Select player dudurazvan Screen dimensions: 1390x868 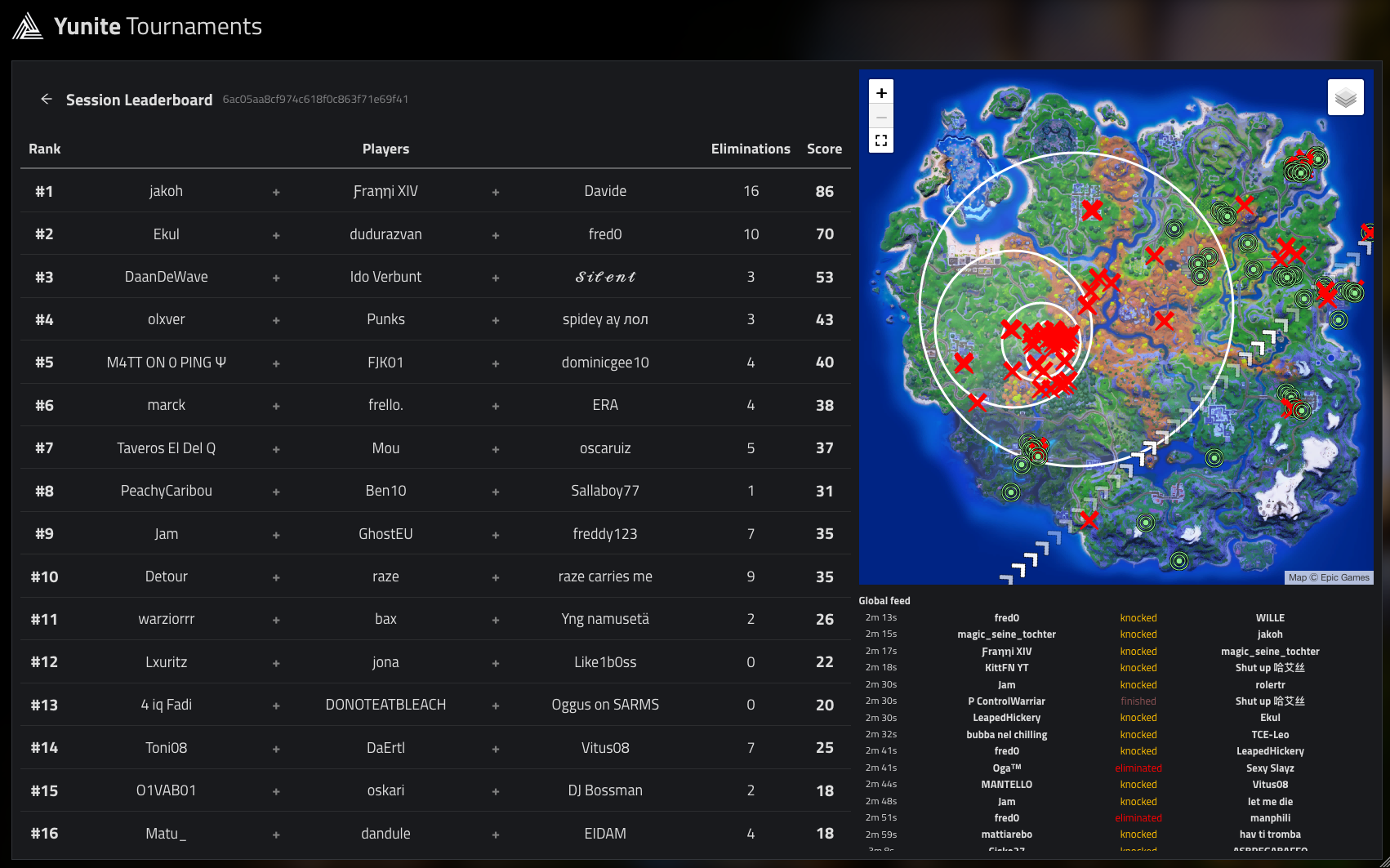click(x=385, y=234)
